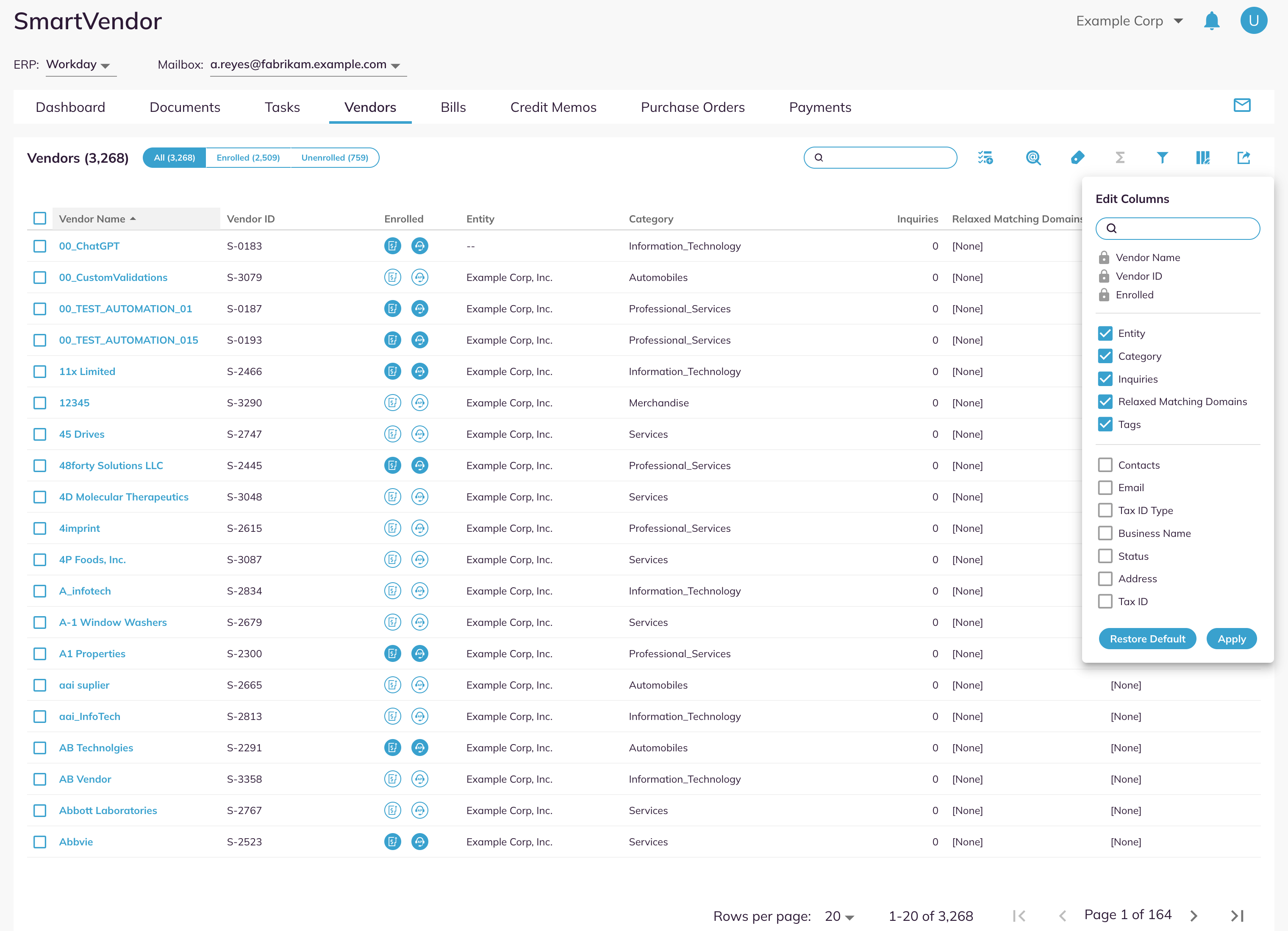
Task: Open the mail envelope icon
Action: coord(1242,106)
